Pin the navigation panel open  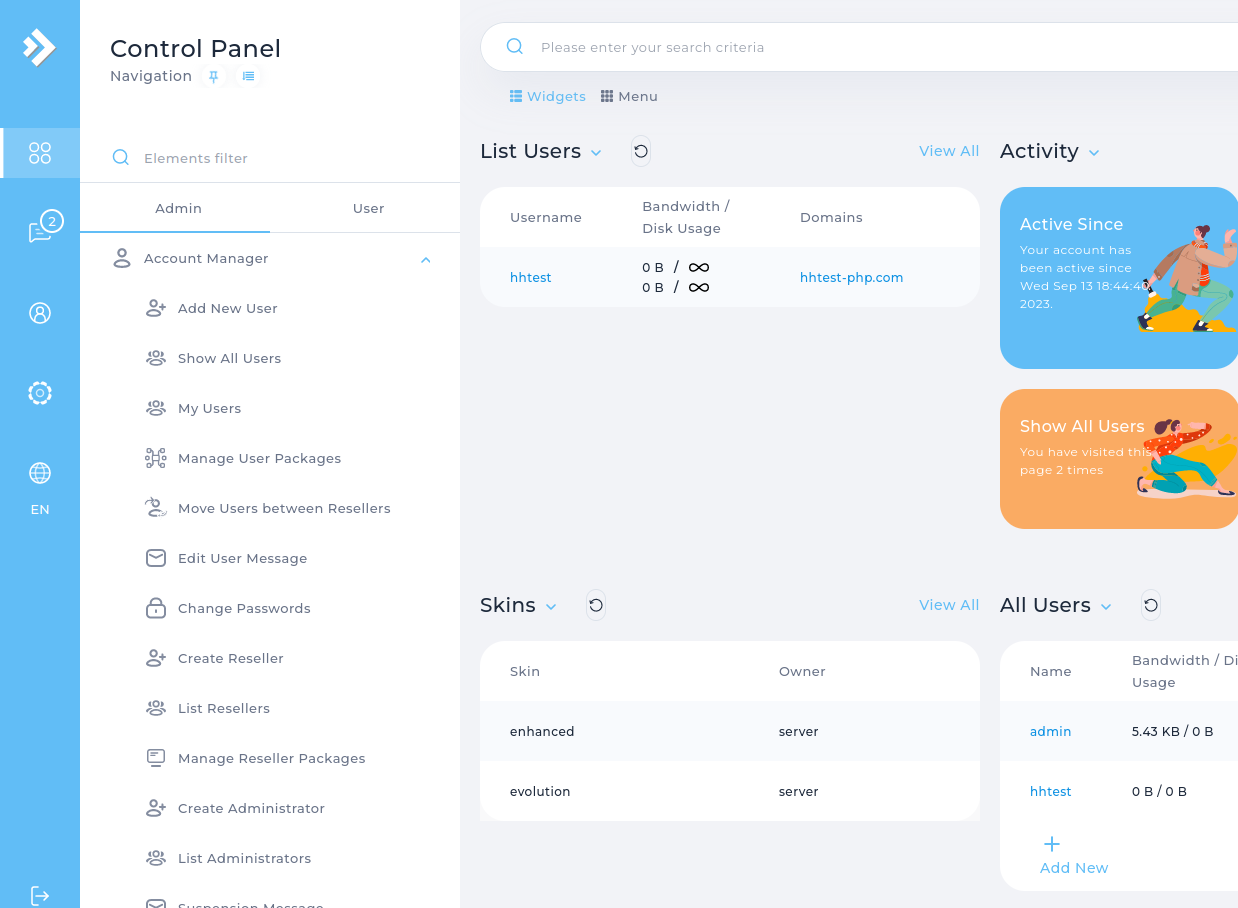(213, 75)
